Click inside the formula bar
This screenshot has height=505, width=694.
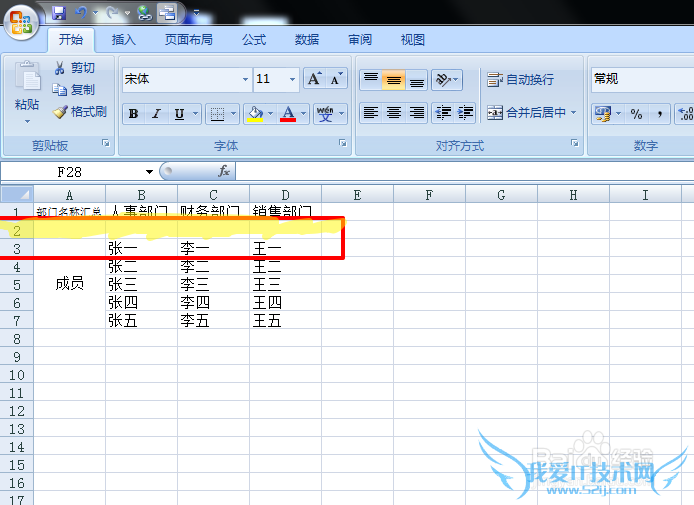465,171
